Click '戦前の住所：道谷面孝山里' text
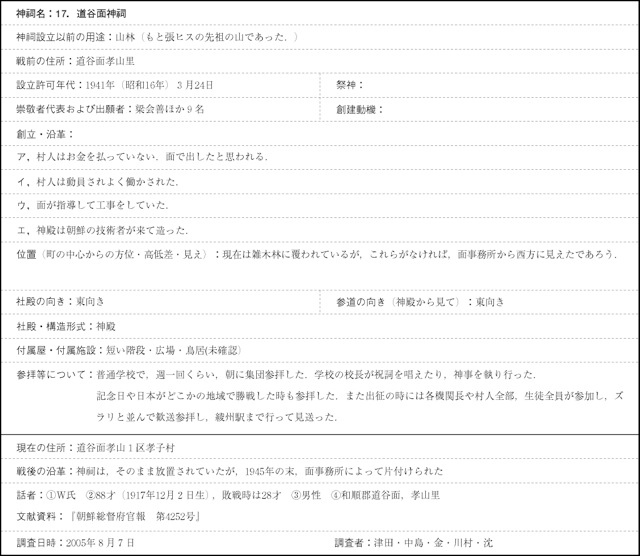This screenshot has height=556, width=640. 75,61
